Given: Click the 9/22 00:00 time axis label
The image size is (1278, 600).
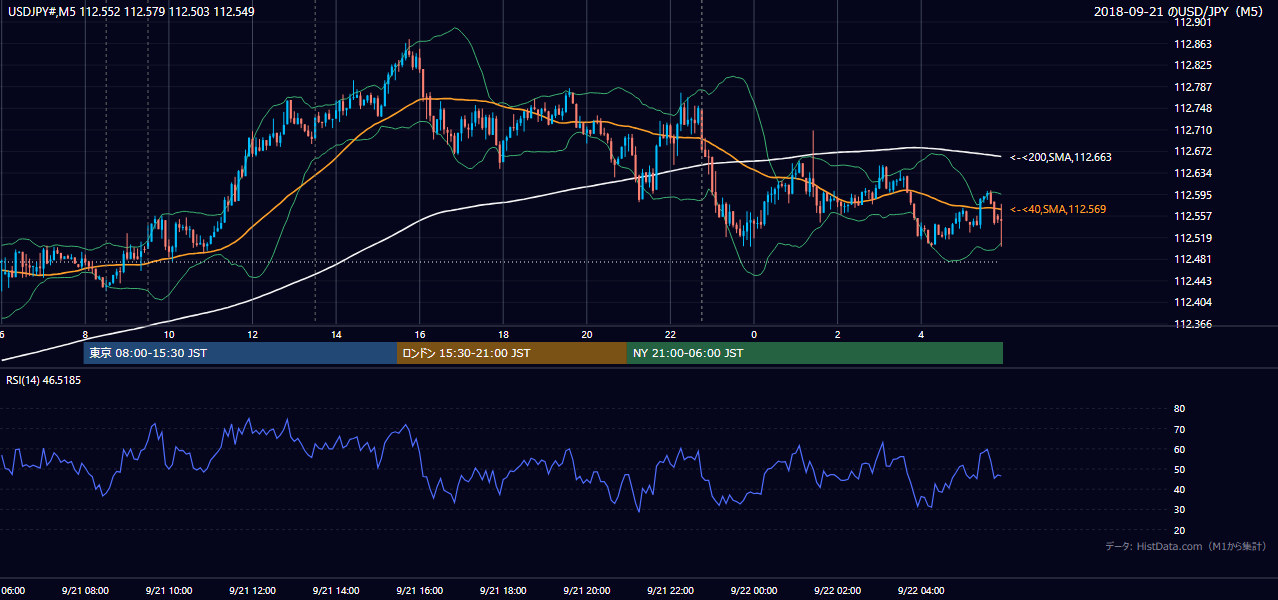Looking at the screenshot, I should 754,591.
